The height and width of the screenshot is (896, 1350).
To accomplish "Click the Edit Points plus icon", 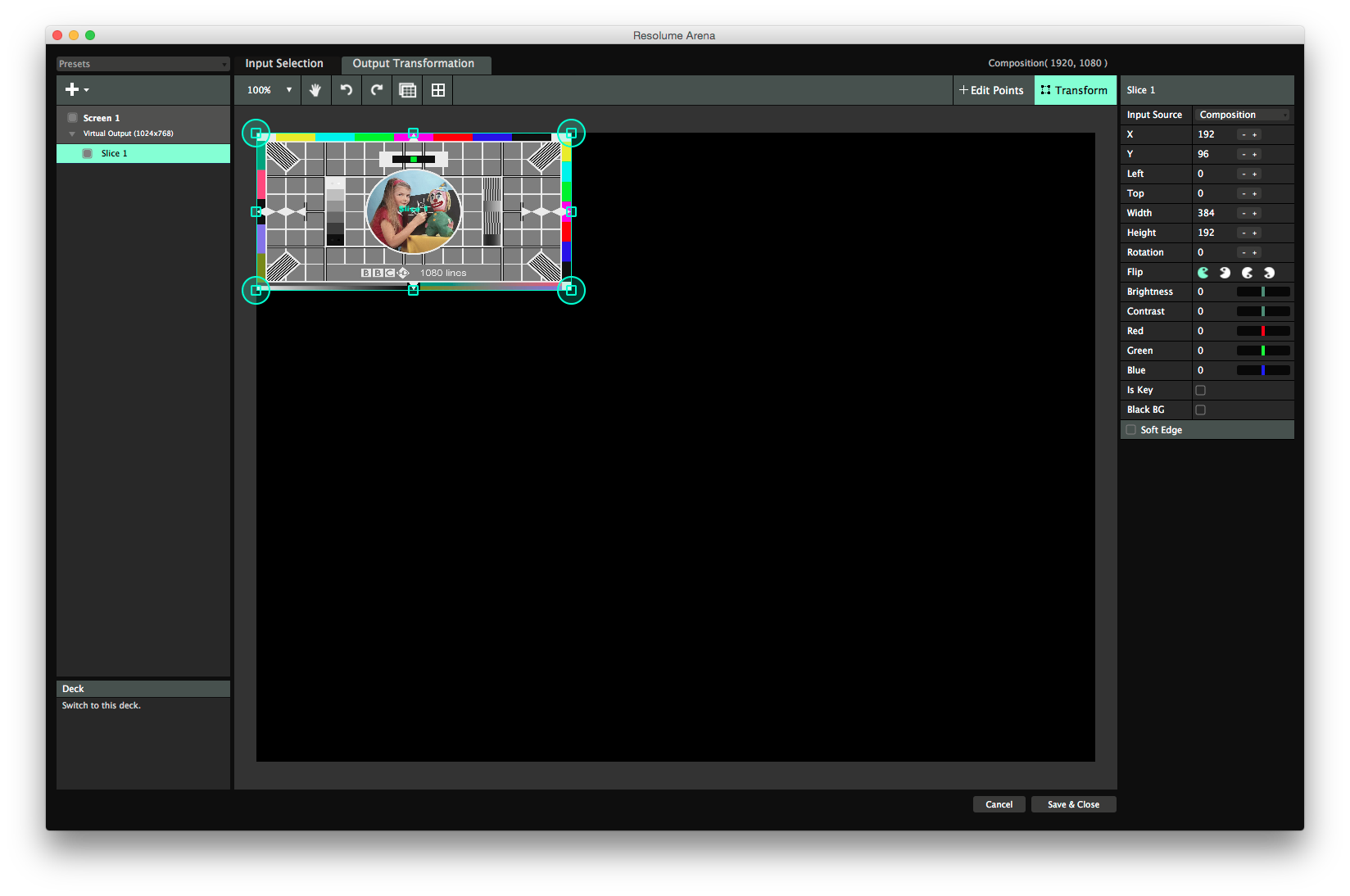I will click(964, 90).
